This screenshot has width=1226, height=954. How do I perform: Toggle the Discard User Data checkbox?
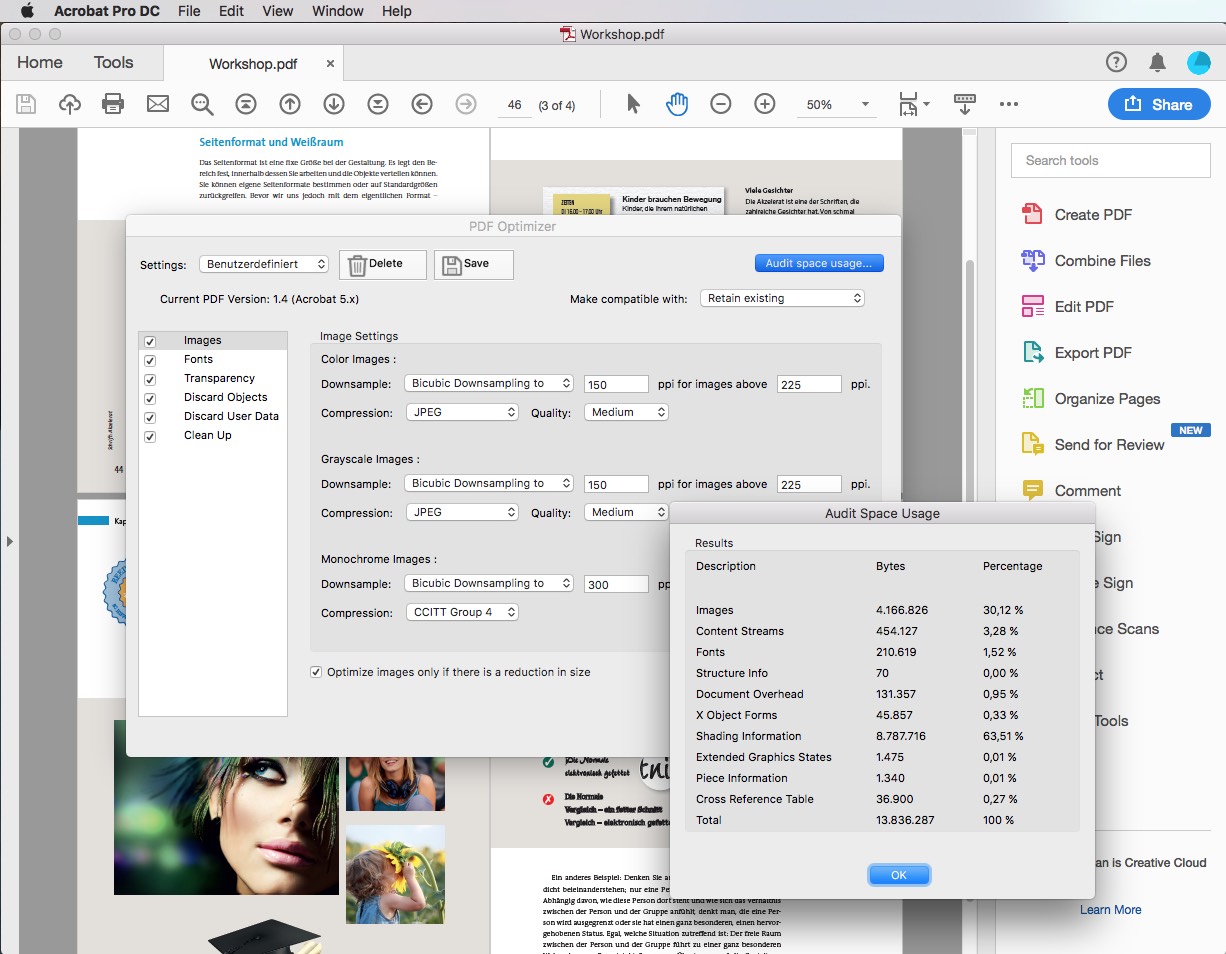pos(150,417)
